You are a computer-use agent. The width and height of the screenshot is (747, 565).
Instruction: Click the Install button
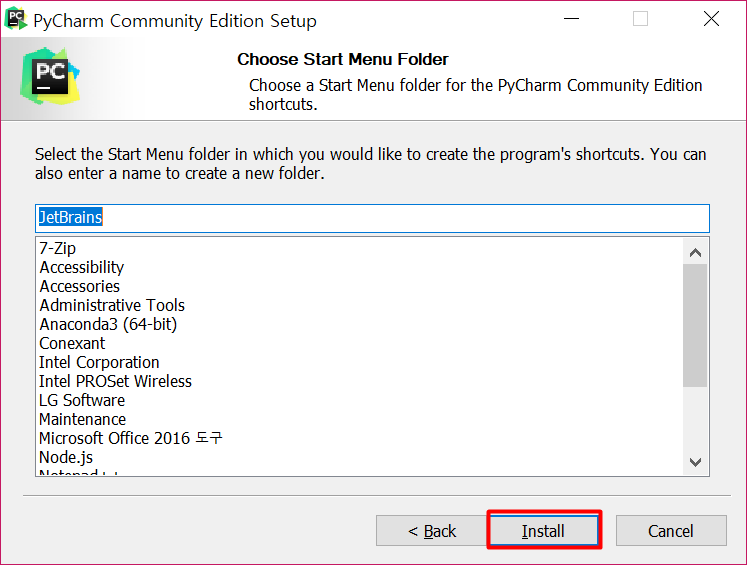tap(543, 531)
